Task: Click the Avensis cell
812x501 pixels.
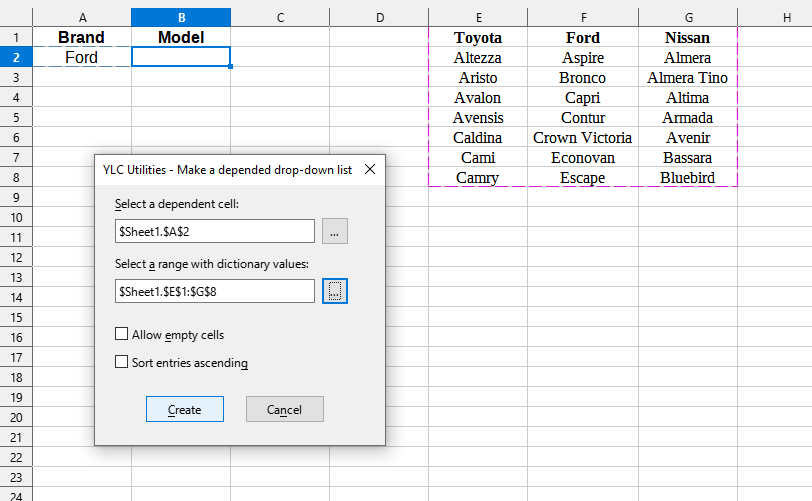Action: (x=478, y=118)
